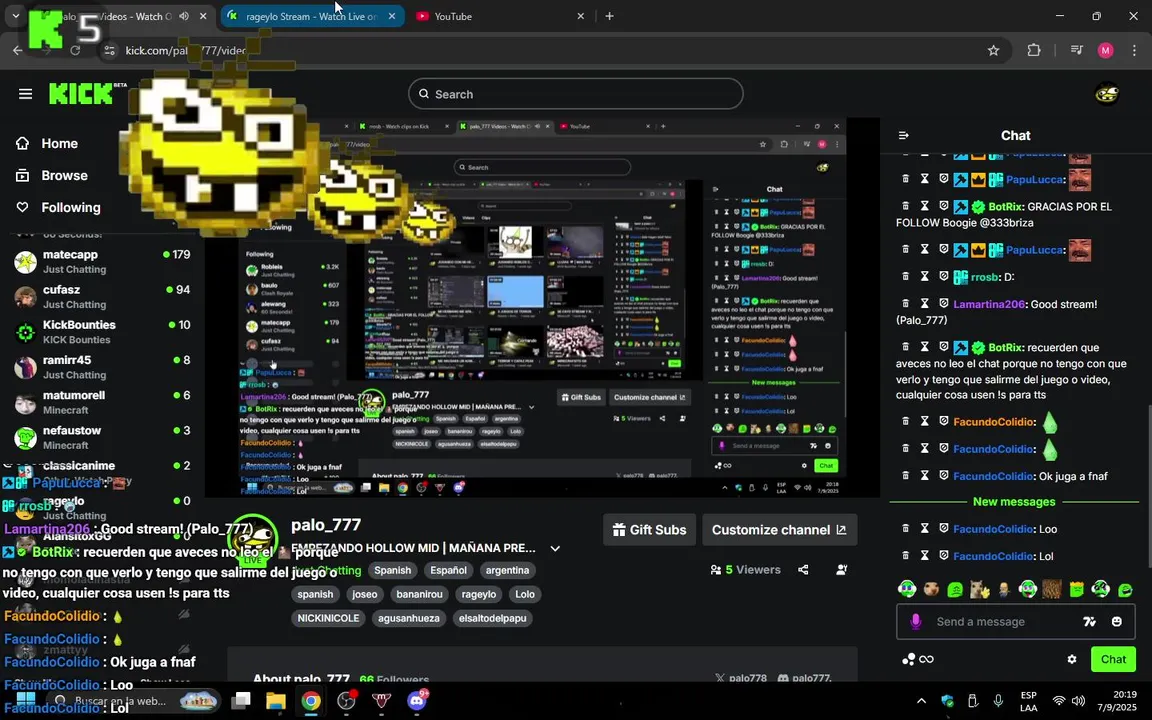This screenshot has height=720, width=1152.
Task: Click the purple microphone icon in the chat input
Action: point(915,622)
